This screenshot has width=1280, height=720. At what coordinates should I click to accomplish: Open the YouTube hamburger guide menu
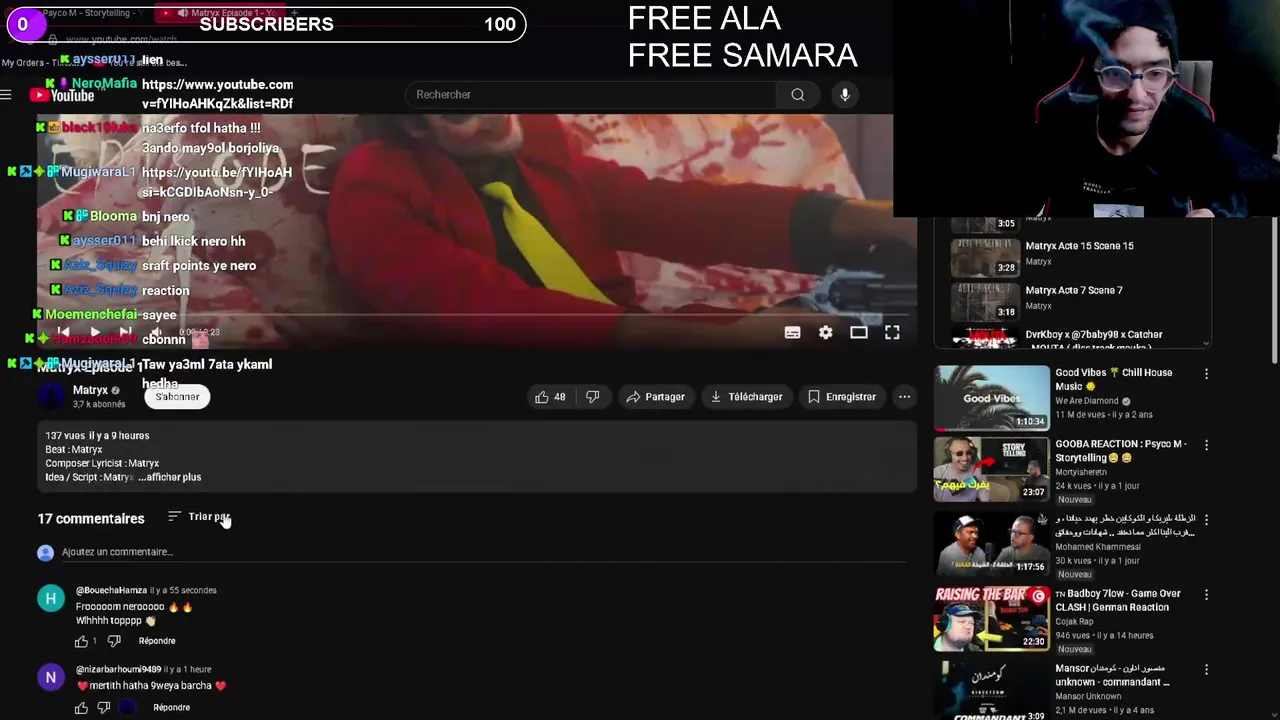pyautogui.click(x=6, y=95)
